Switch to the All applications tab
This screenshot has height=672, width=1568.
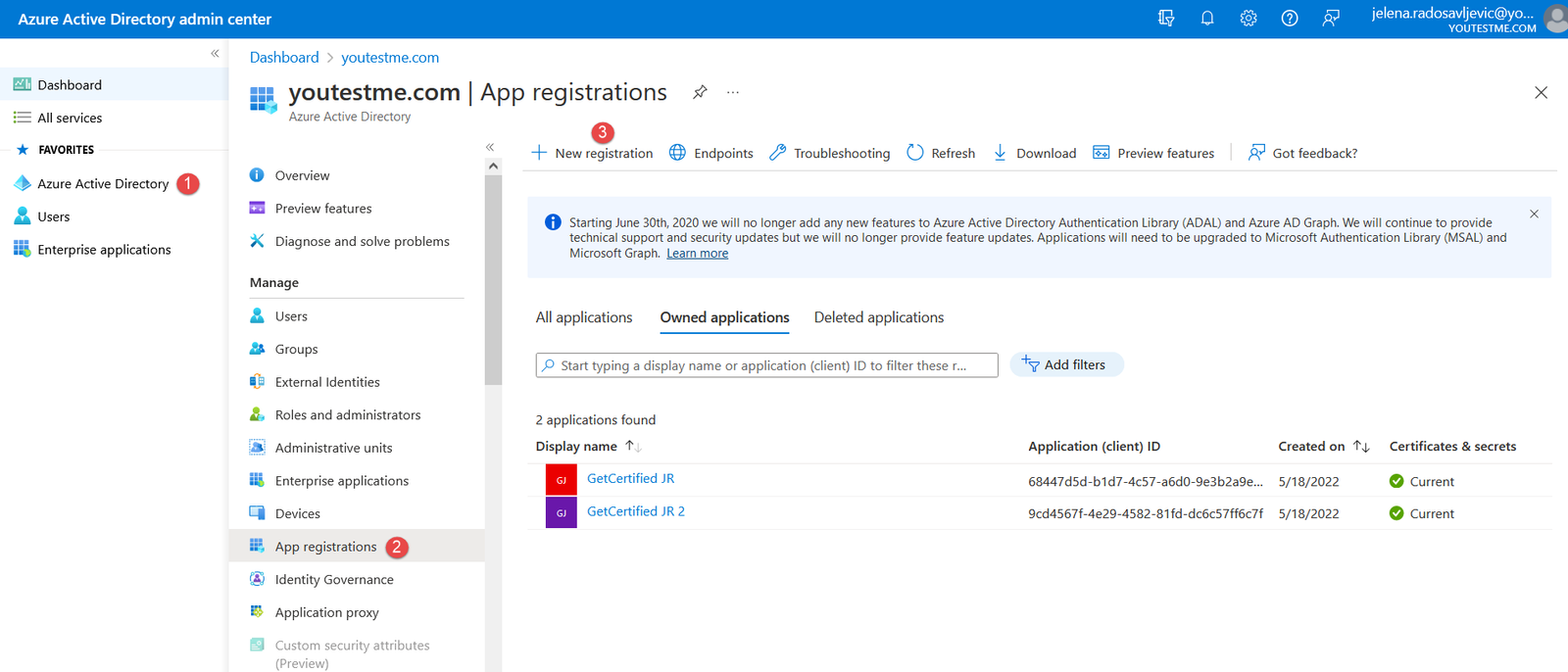(x=584, y=317)
